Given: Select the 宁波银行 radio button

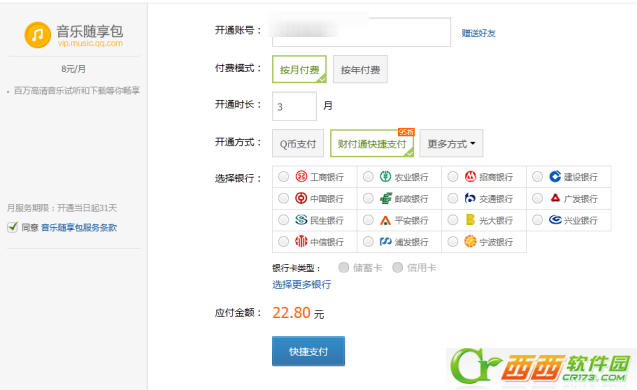Looking at the screenshot, I should [453, 241].
